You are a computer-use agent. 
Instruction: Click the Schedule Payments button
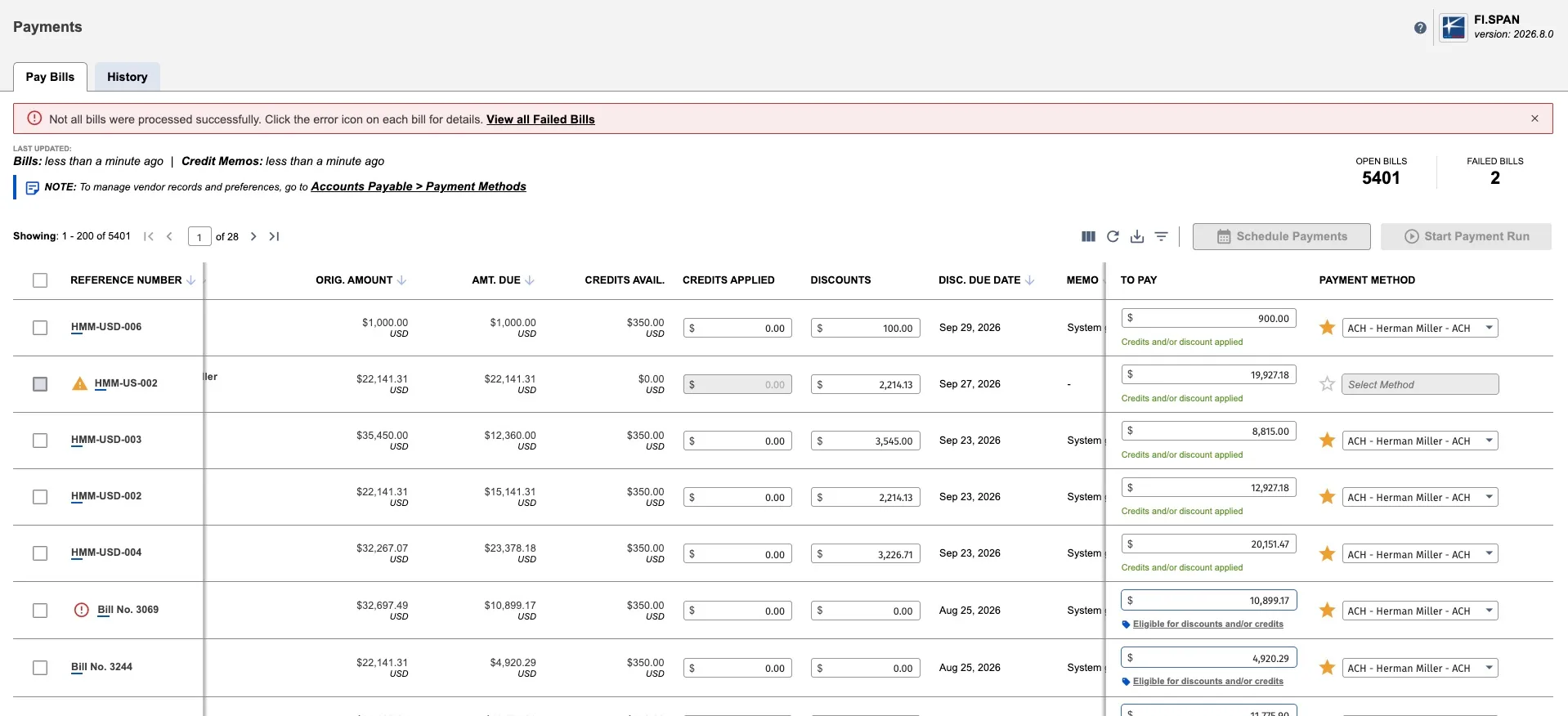tap(1282, 236)
